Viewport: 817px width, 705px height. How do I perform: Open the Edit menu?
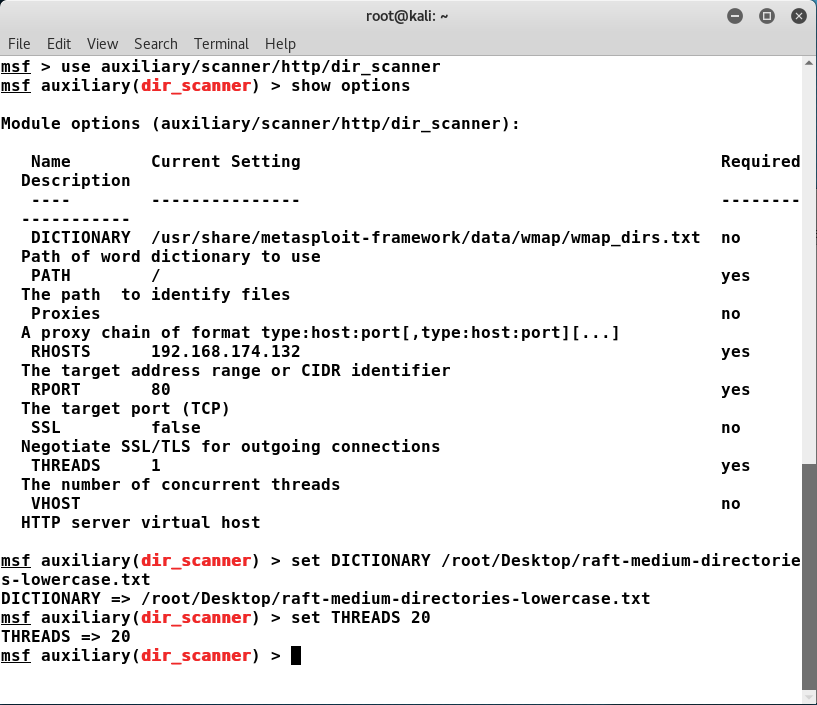coord(59,44)
